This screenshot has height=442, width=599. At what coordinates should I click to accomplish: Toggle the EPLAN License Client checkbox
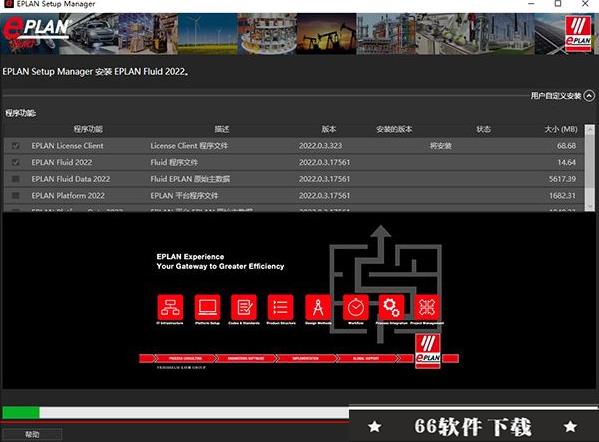[x=16, y=146]
